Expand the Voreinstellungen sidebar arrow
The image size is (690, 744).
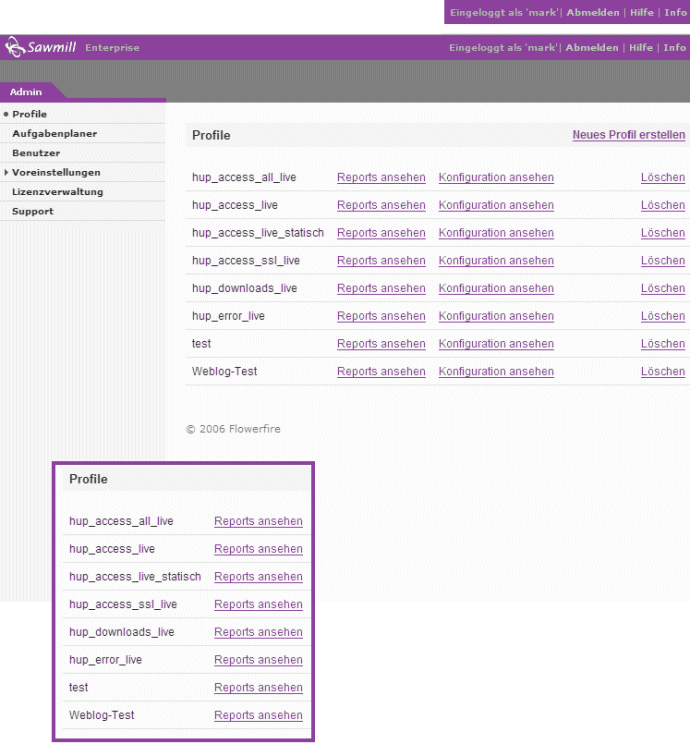[6, 172]
